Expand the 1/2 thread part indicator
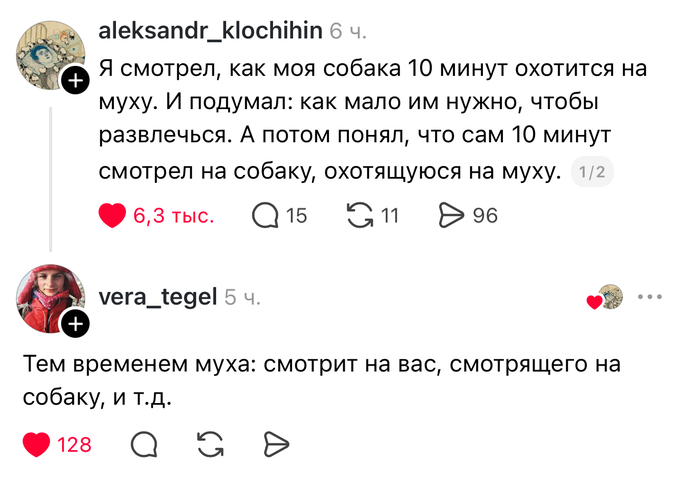700x478 pixels. point(592,172)
